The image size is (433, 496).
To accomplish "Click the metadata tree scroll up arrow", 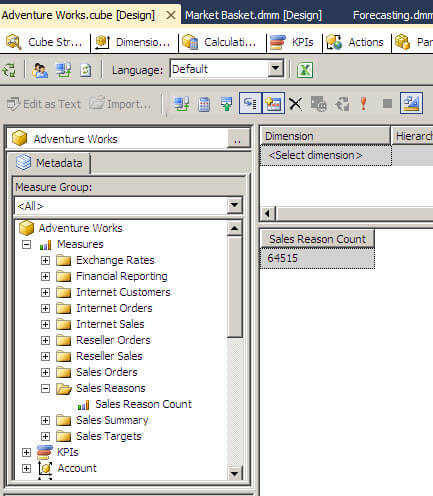I will (234, 228).
